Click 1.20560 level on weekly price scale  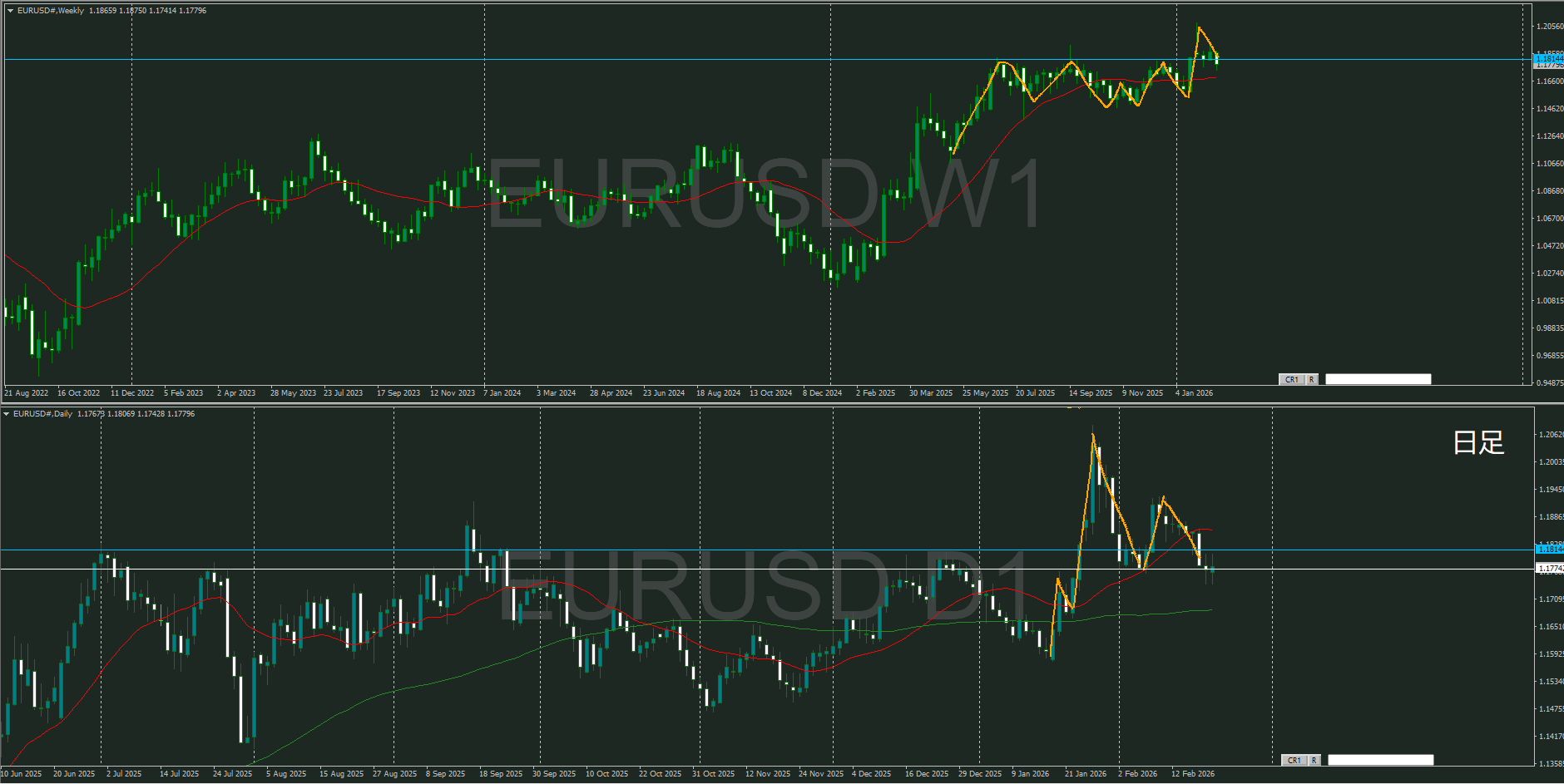(x=1548, y=27)
